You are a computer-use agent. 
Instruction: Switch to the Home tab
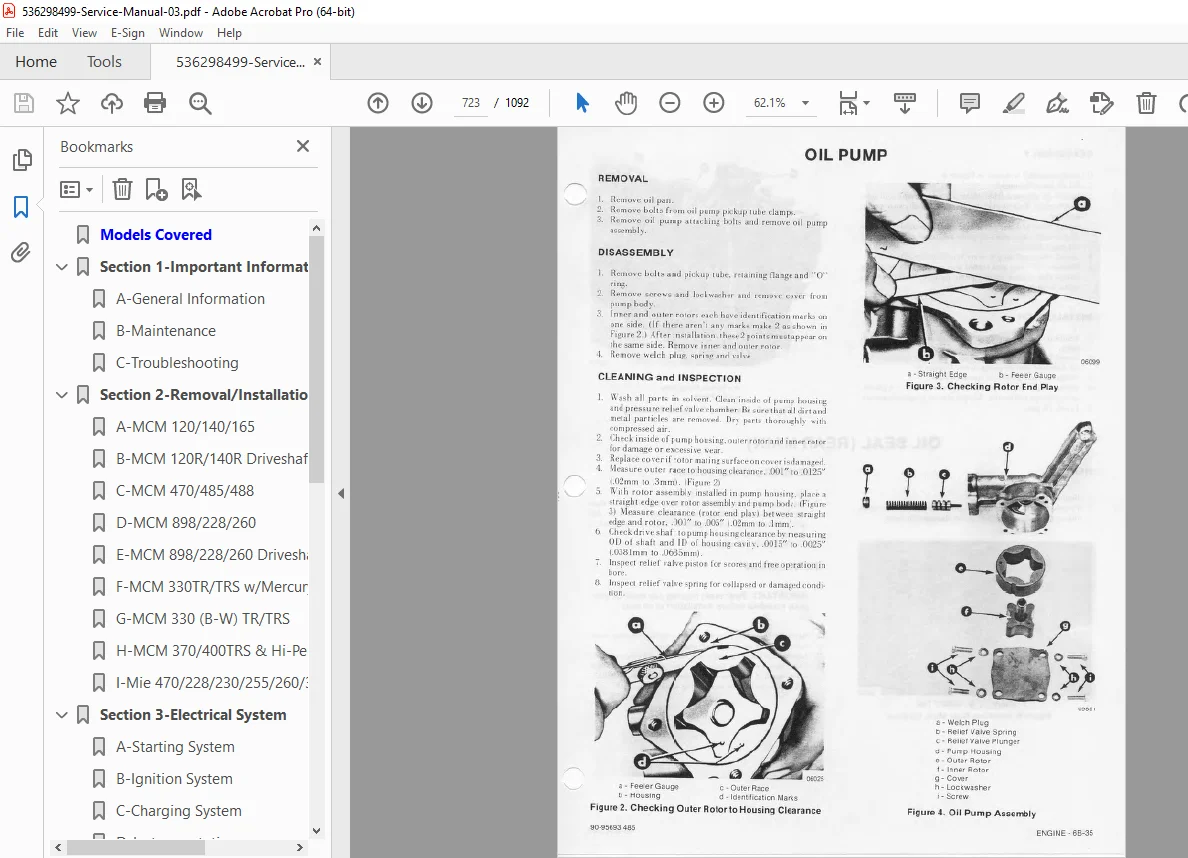click(36, 61)
